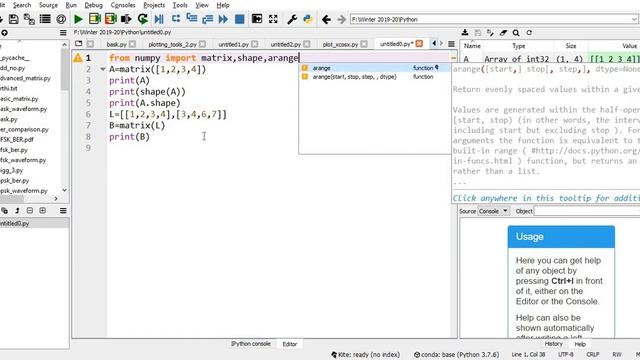
Task: Open the Search menu
Action: click(x=22, y=5)
